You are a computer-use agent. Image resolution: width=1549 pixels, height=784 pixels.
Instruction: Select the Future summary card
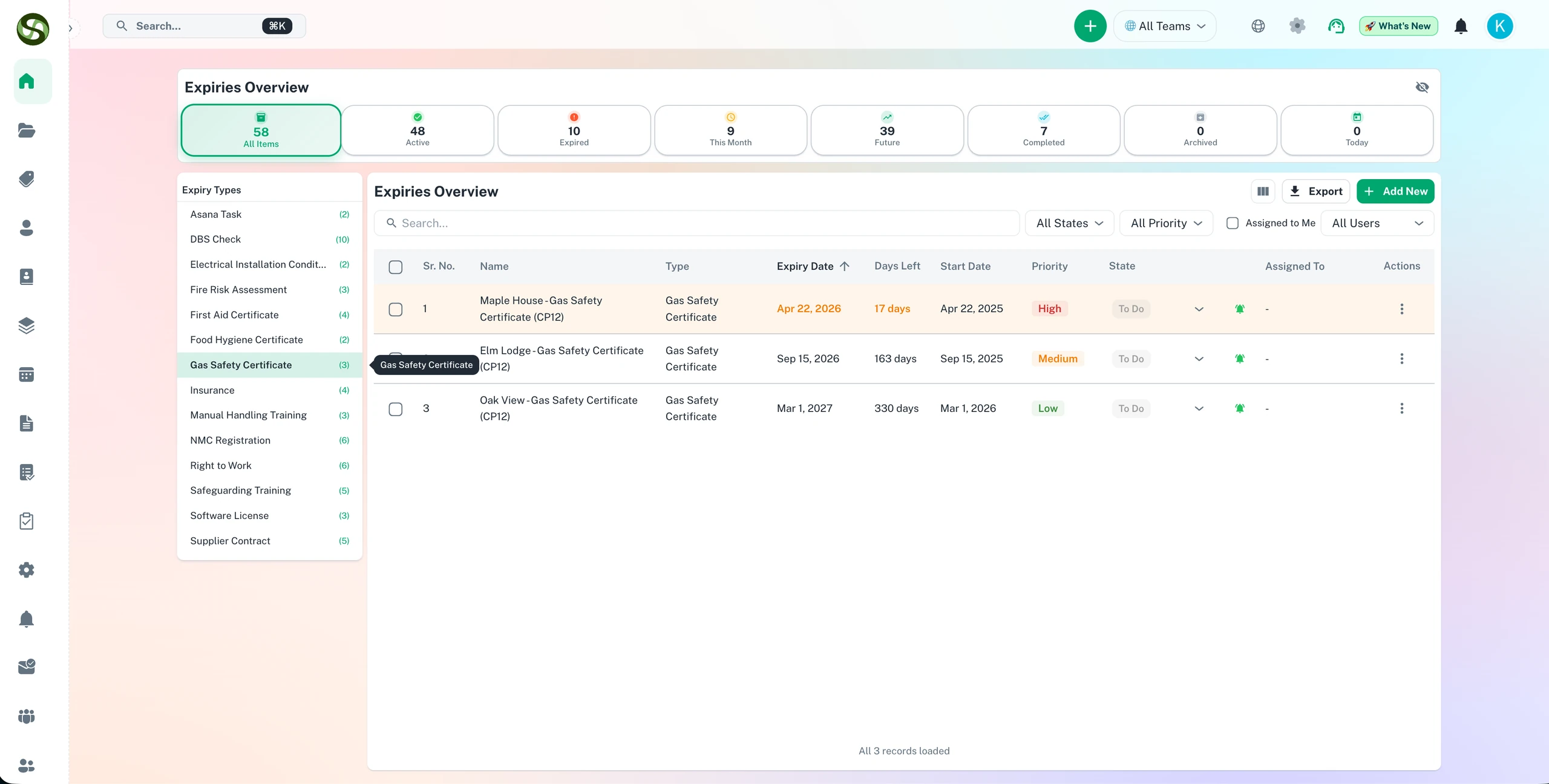887,130
